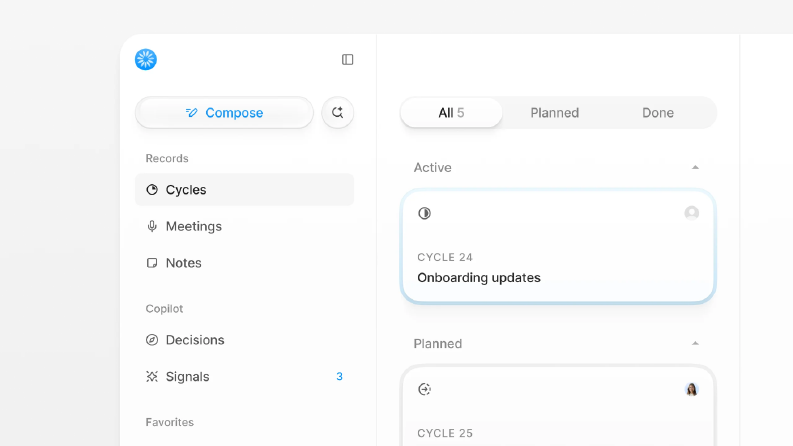Click the Records section label

(167, 158)
